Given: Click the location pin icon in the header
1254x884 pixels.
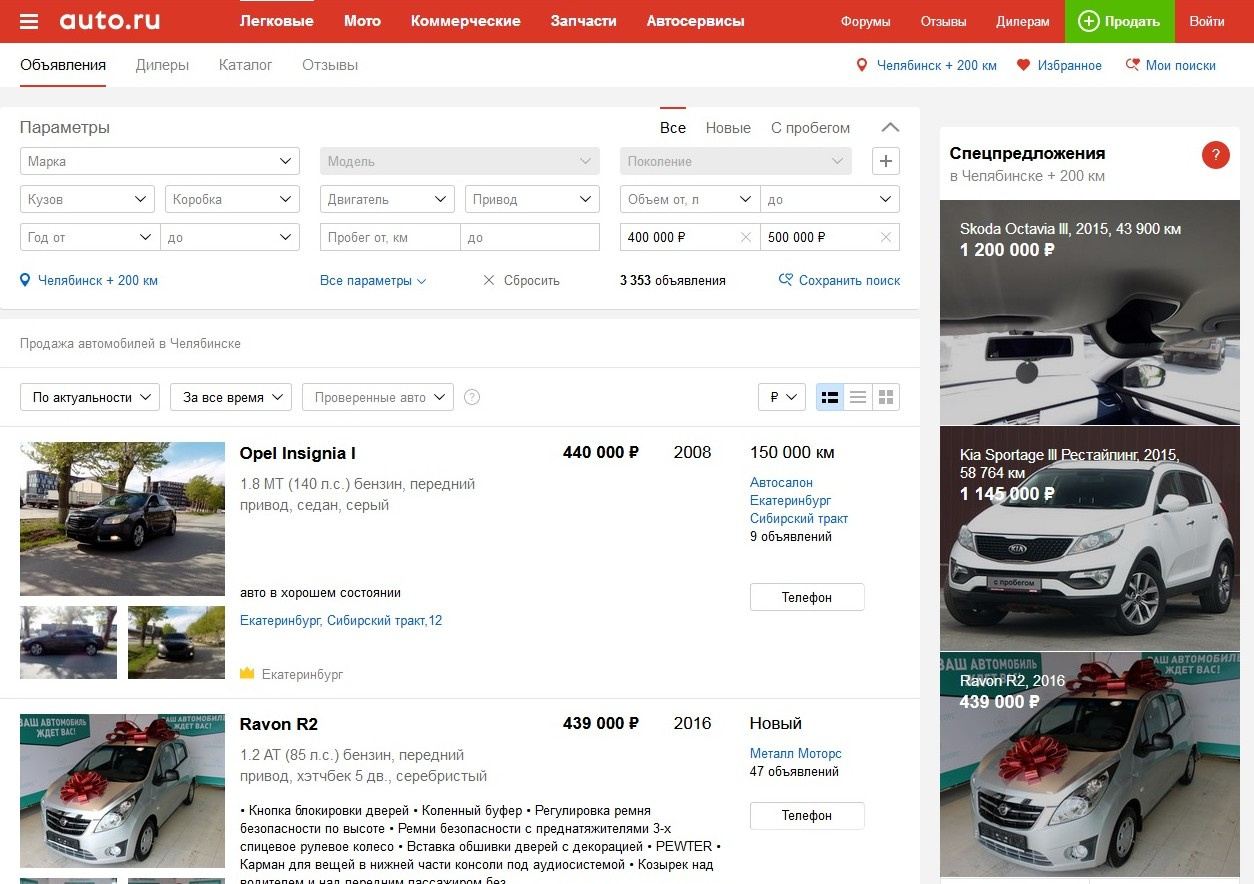Looking at the screenshot, I should [x=862, y=65].
